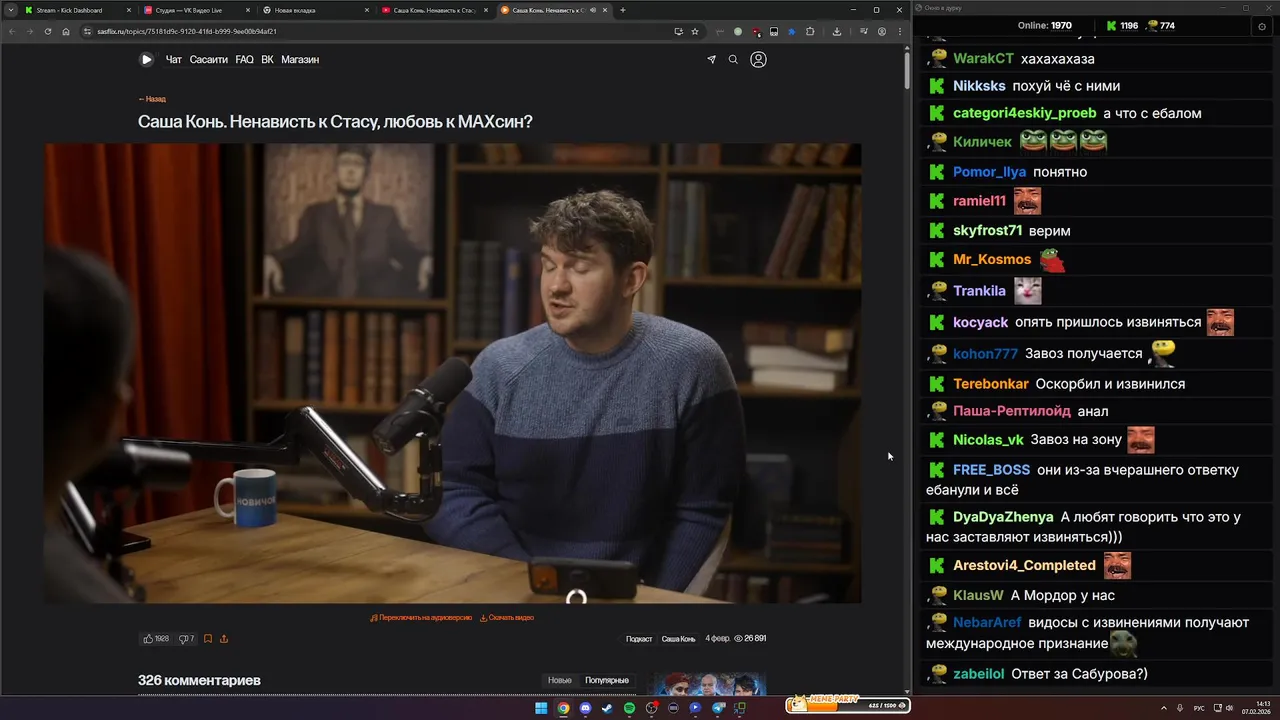Like the video with thumbs-up icon
This screenshot has height=720, width=1280.
pos(148,638)
